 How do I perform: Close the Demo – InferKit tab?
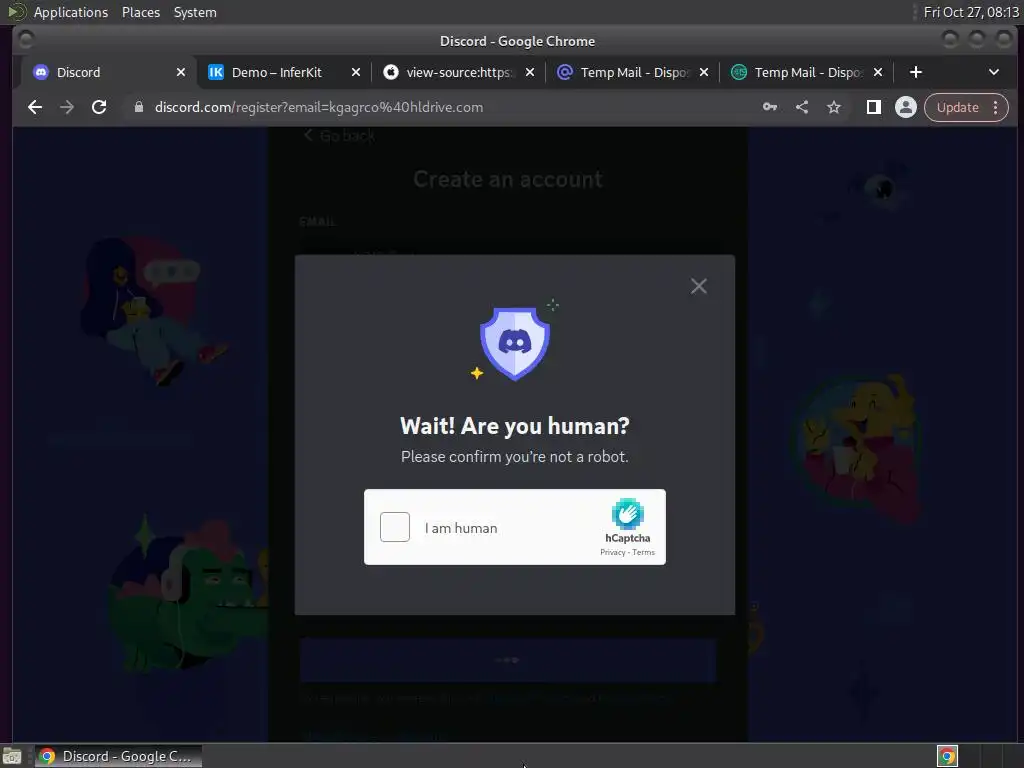356,72
